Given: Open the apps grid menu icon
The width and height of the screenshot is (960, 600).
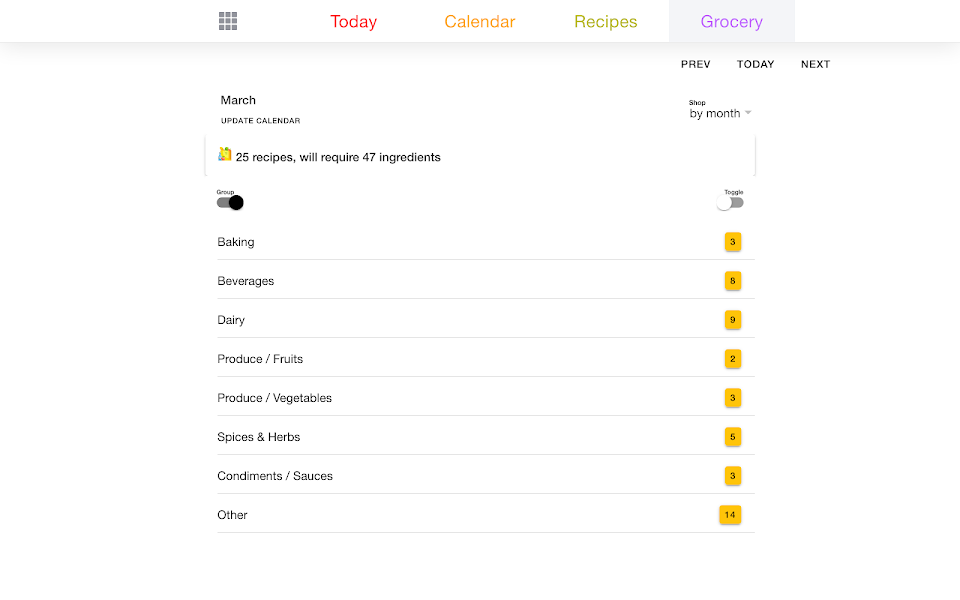Looking at the screenshot, I should click(x=228, y=22).
